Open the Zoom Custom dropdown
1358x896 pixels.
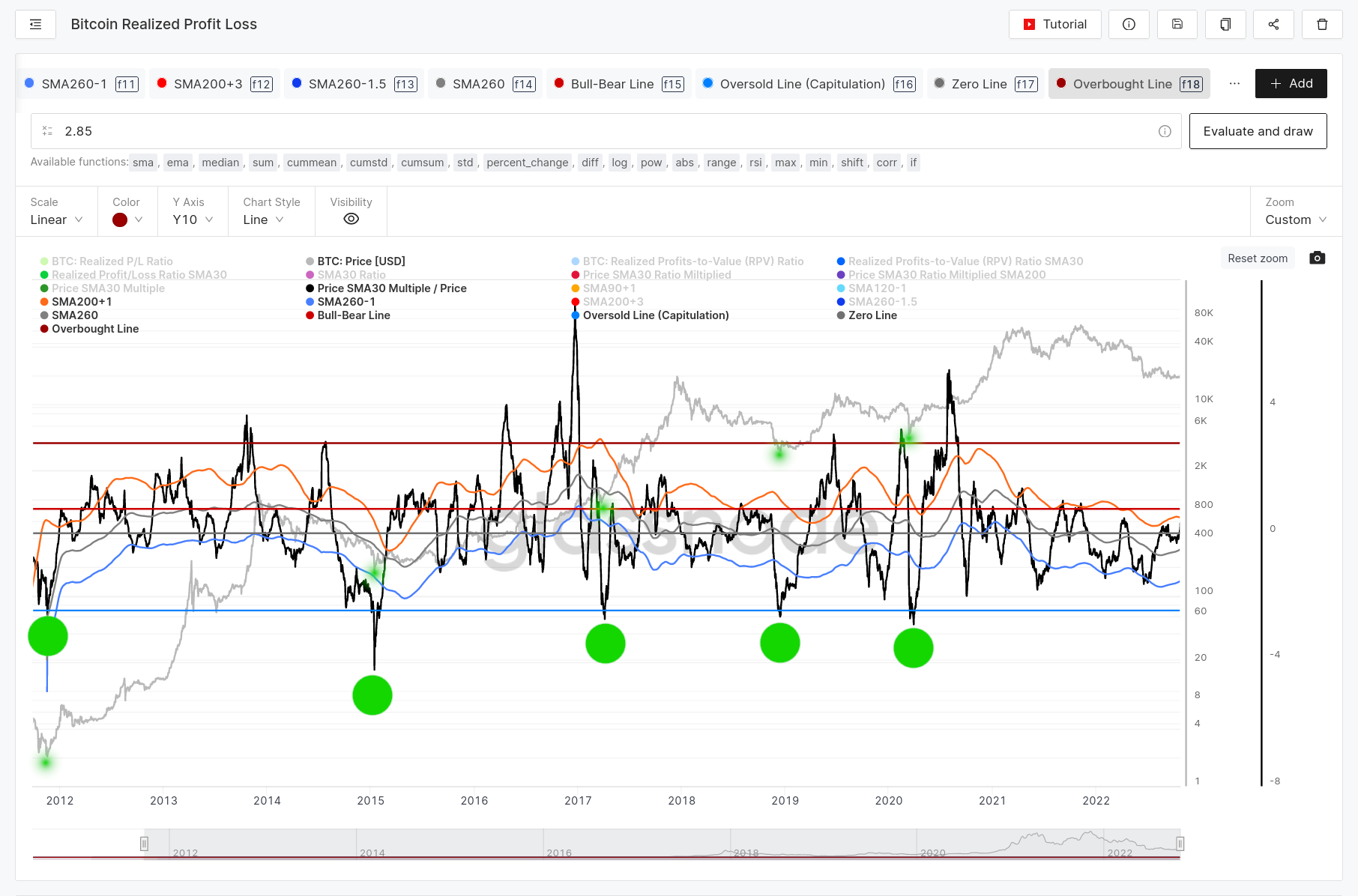(x=1295, y=220)
